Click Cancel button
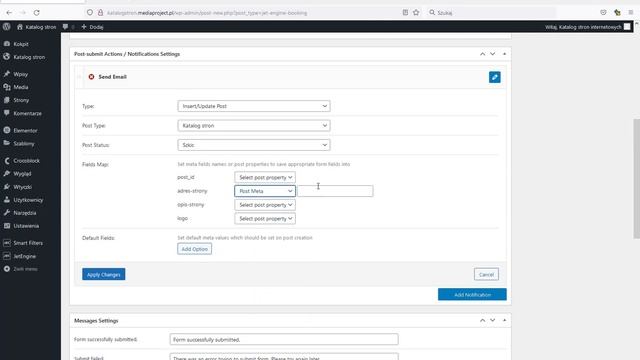The image size is (640, 360). click(487, 274)
